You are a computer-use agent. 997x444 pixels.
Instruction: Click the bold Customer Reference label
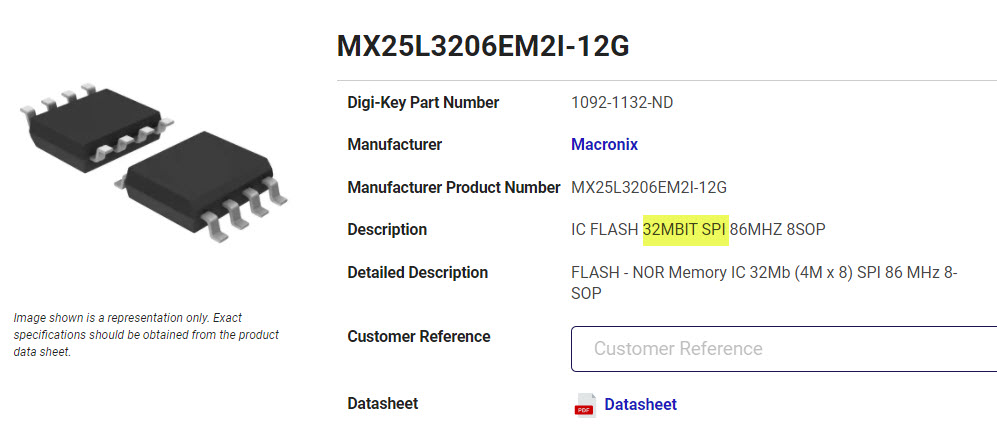pos(418,336)
